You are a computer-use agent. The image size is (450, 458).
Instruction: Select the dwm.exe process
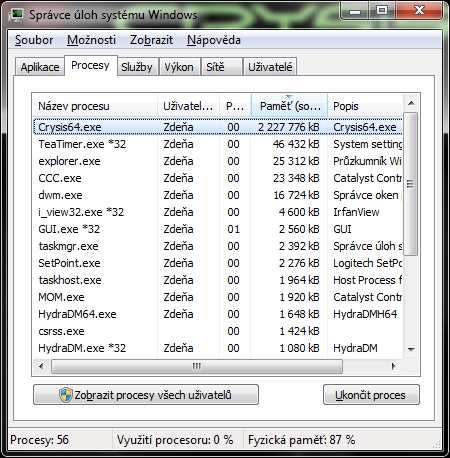coord(218,195)
